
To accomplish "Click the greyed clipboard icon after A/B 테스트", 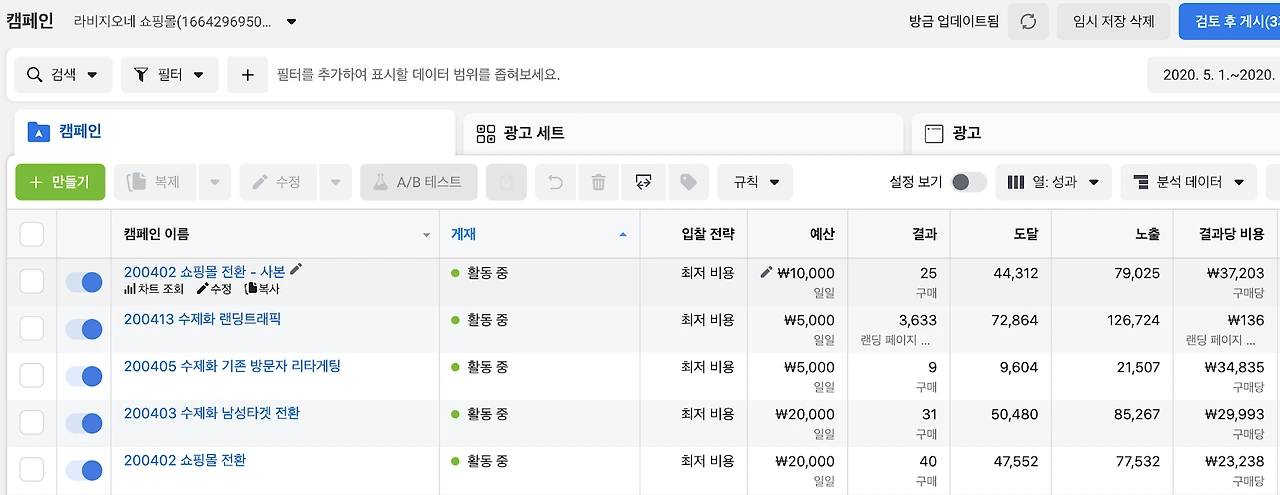I will click(507, 182).
